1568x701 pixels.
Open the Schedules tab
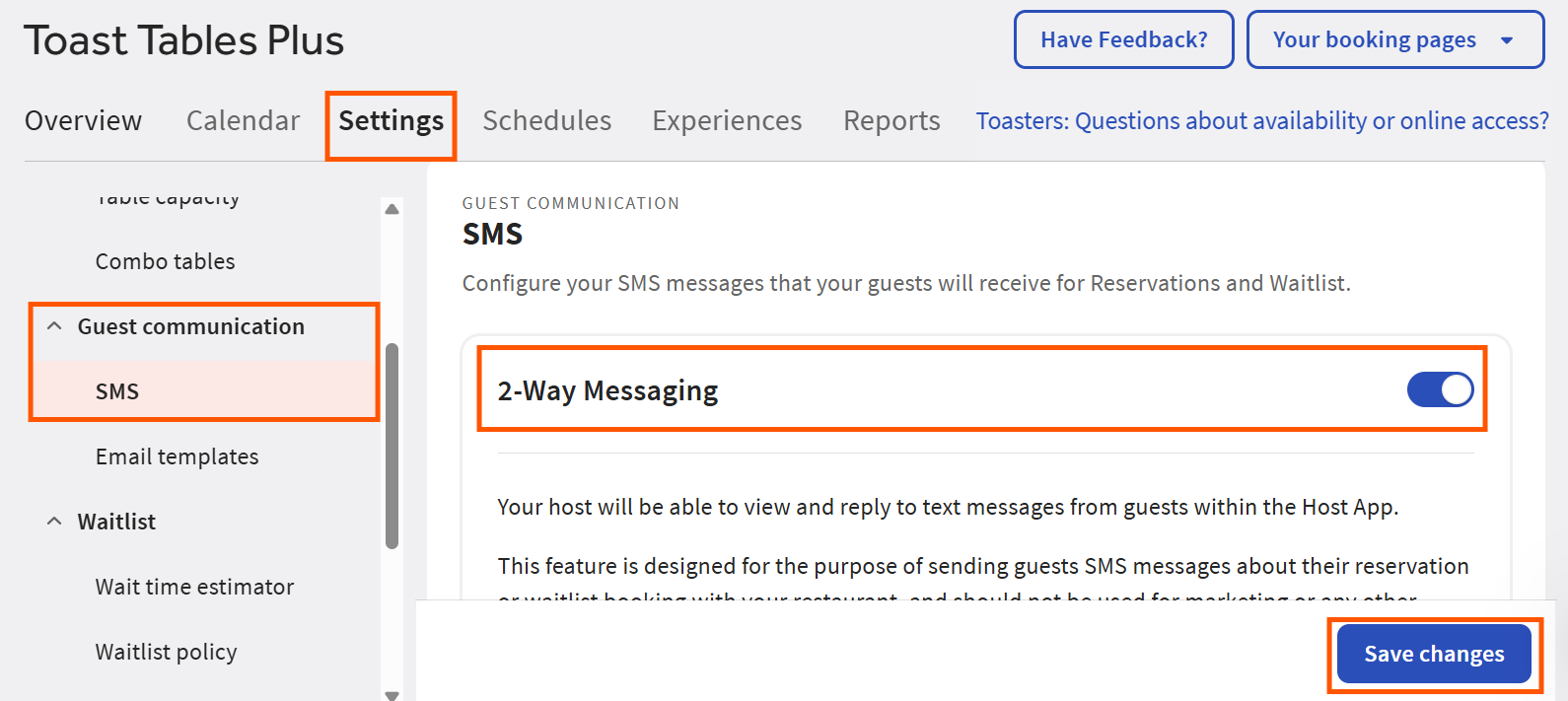546,120
